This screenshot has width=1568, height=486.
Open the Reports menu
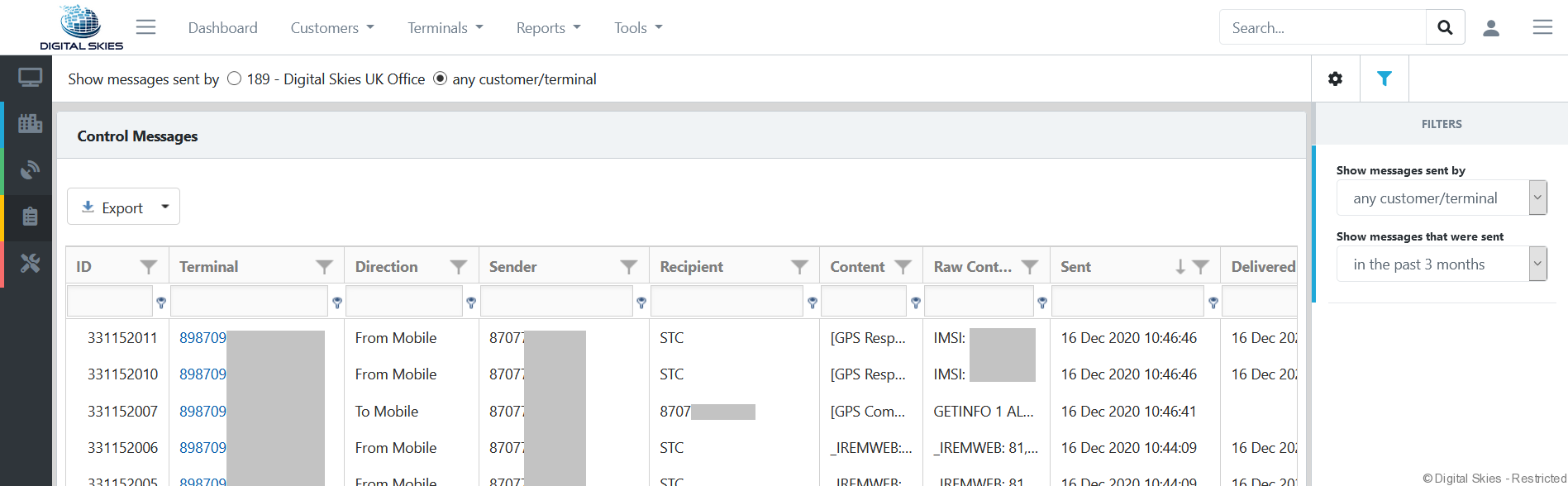[548, 28]
